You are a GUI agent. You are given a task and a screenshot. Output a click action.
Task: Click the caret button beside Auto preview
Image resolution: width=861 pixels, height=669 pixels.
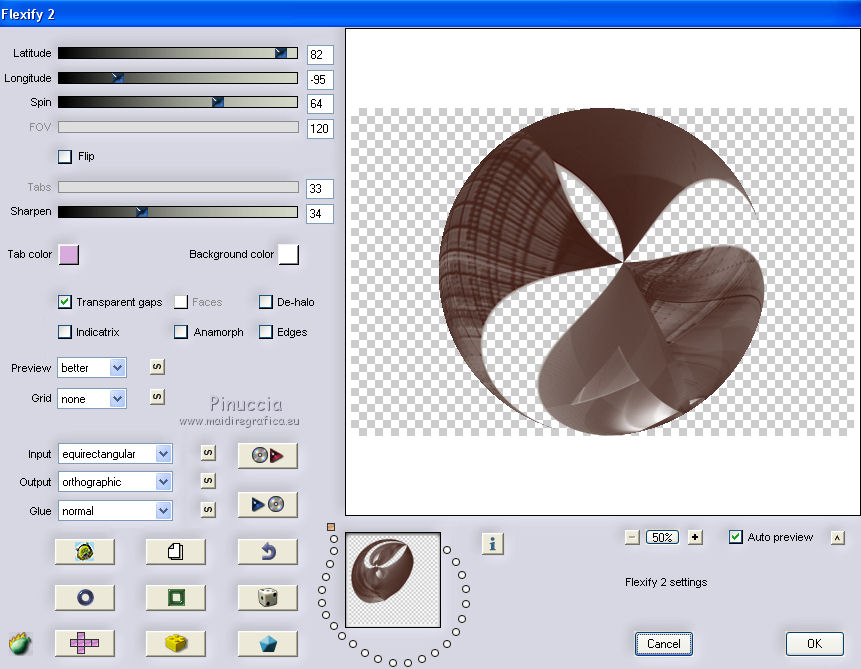click(837, 538)
